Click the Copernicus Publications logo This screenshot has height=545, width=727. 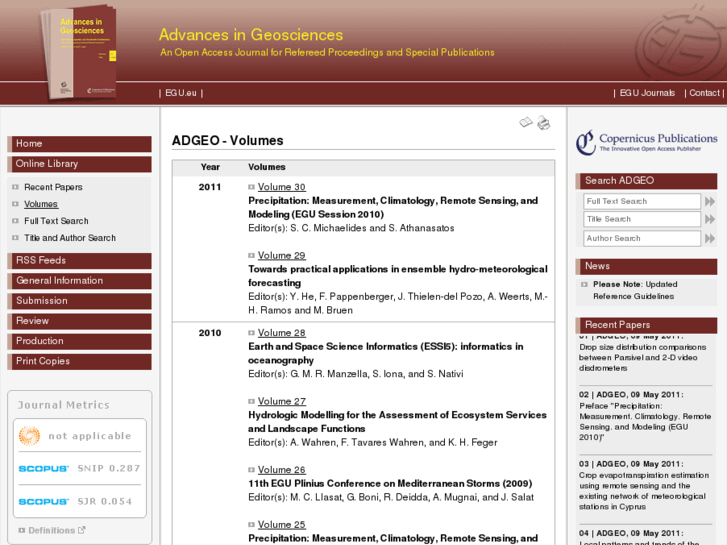[647, 142]
